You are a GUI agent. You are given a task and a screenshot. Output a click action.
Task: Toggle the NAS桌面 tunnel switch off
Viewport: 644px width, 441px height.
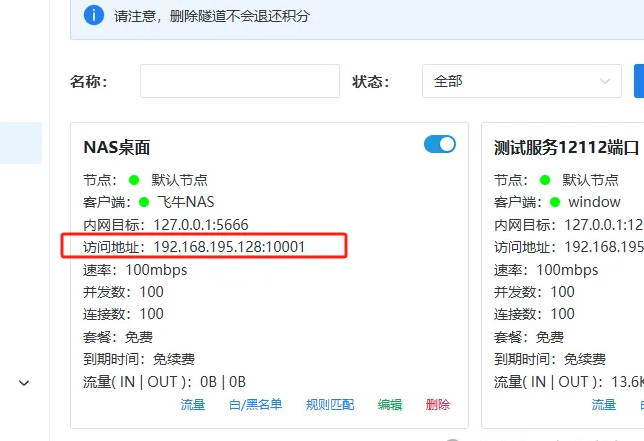click(440, 145)
